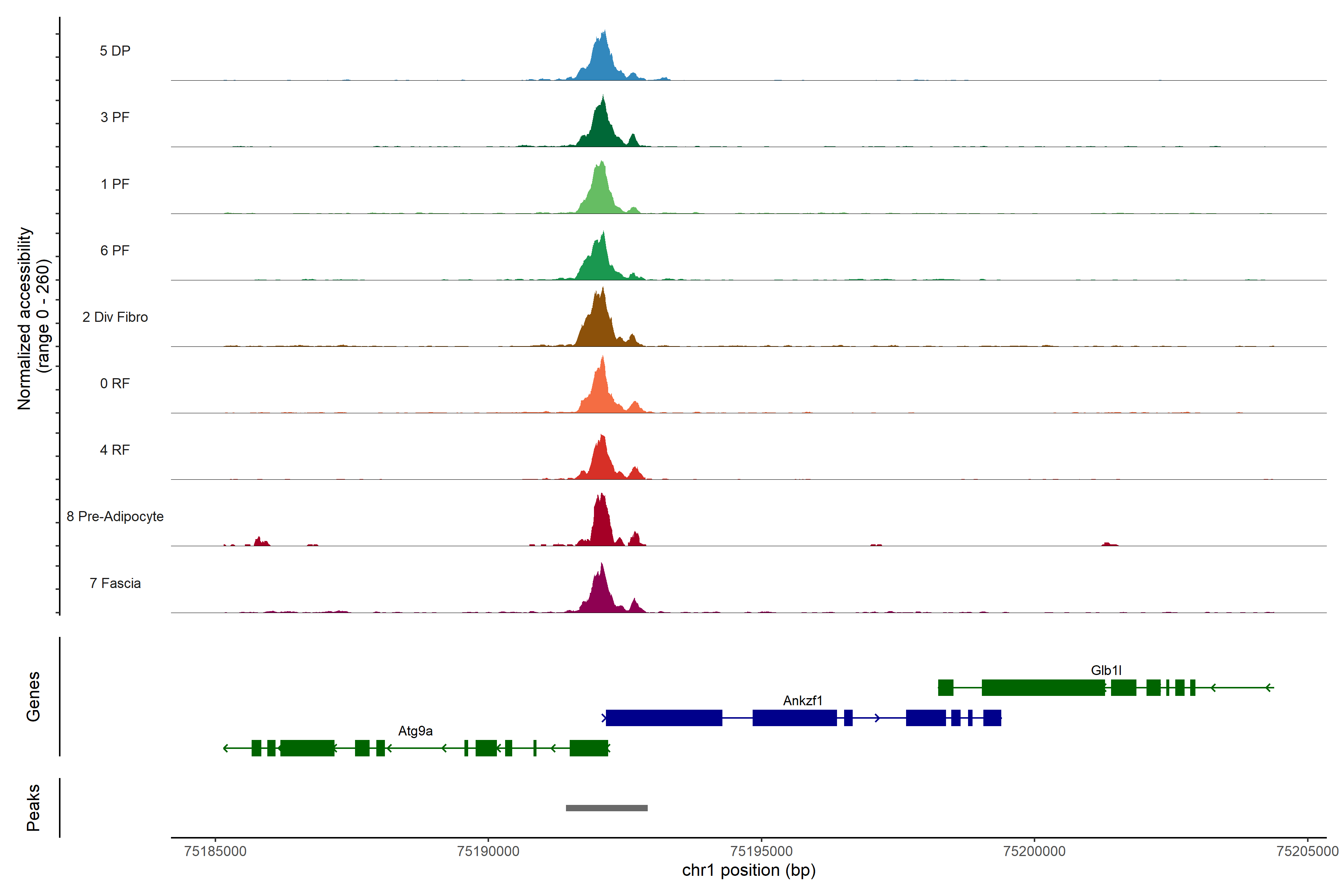Click the large first Ankzf1 blue exon
This screenshot has width=1344, height=896.
point(664,718)
